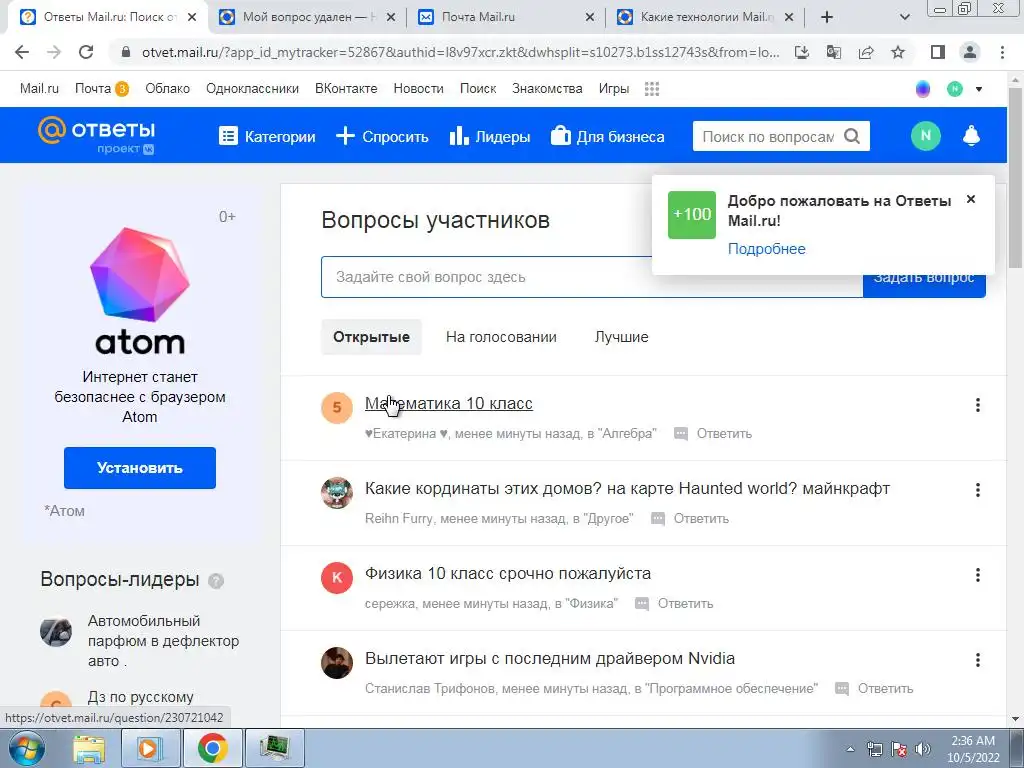1024x768 pixels.
Task: Open all Mail.ru projects grid icon
Action: point(652,89)
